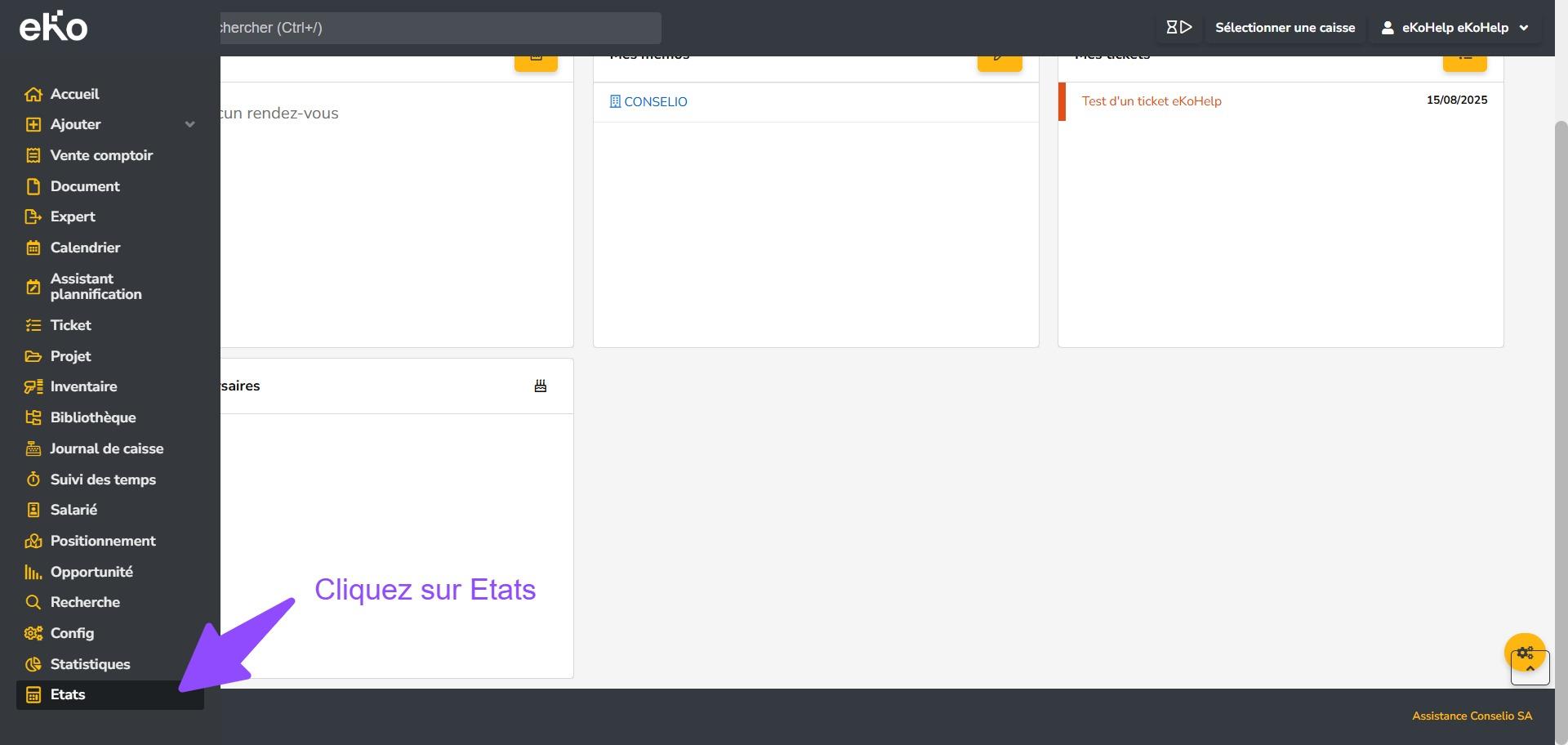
Task: Click the eKo logo
Action: tap(54, 27)
